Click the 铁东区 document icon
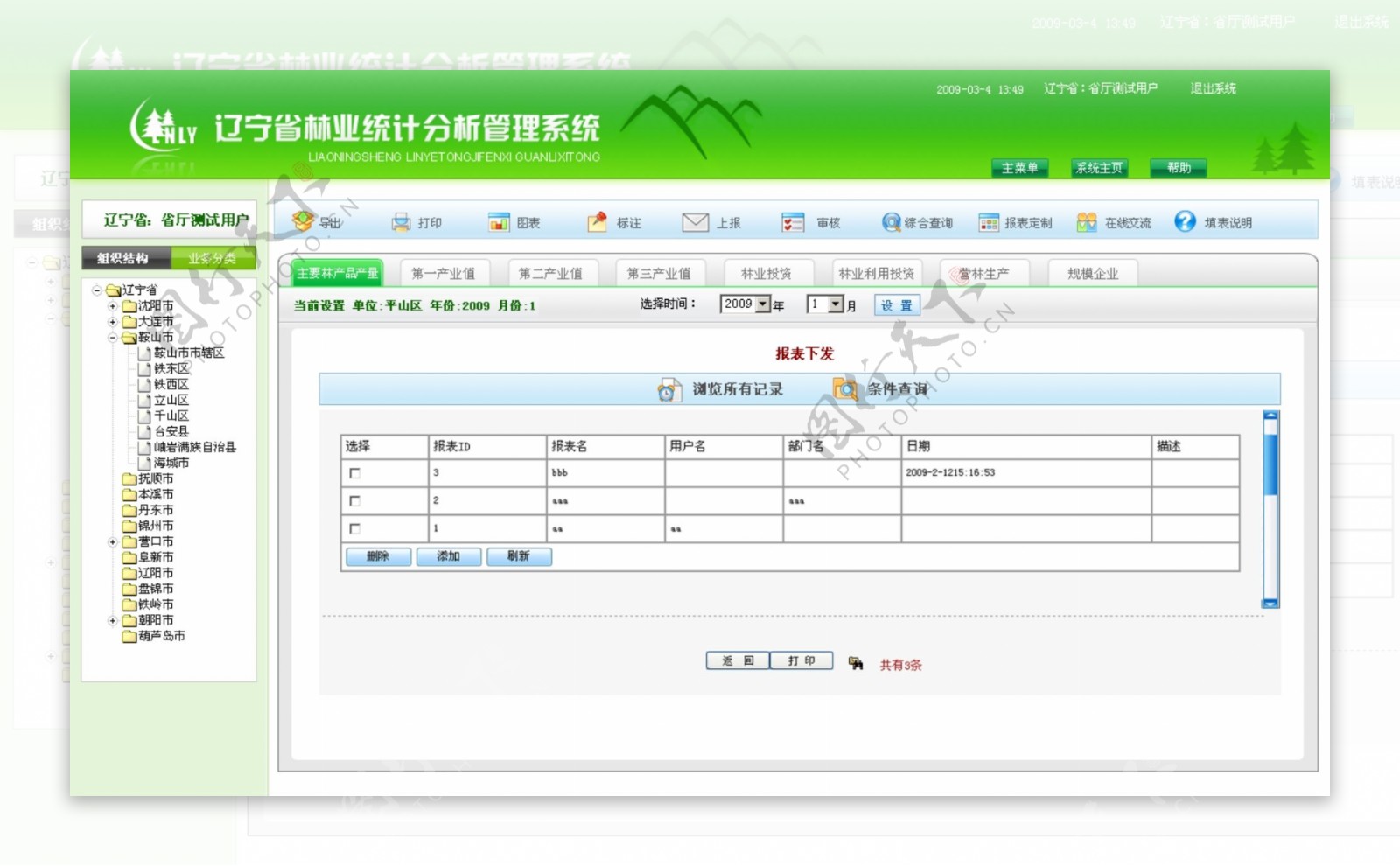This screenshot has width=1400, height=866. click(x=145, y=369)
